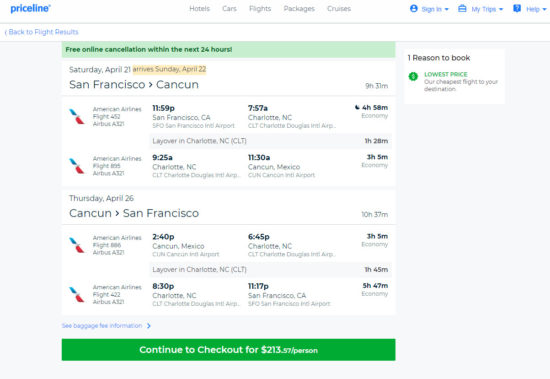Click the American Airlines logo for Cancun departure flight
The height and width of the screenshot is (379, 550).
(77, 245)
